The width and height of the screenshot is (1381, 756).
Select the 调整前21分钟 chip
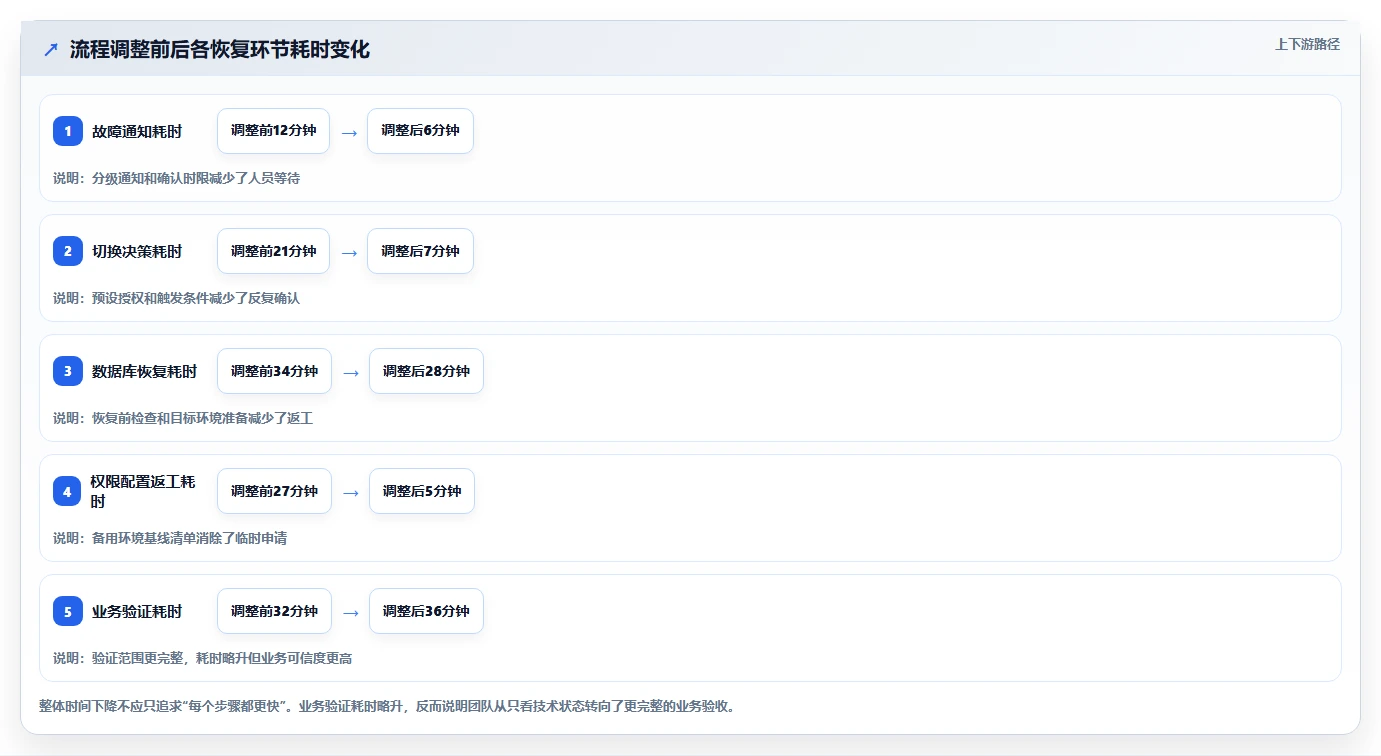(x=273, y=251)
